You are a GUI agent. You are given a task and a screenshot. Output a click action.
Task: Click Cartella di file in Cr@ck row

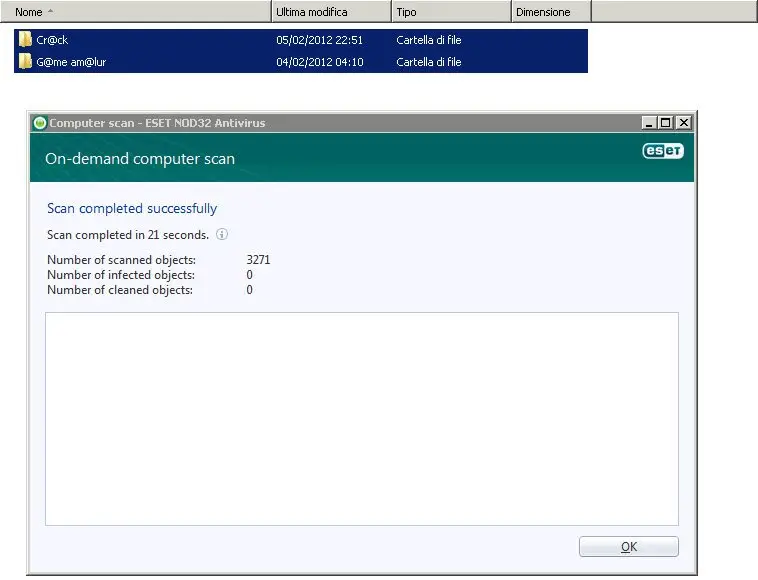click(x=429, y=40)
